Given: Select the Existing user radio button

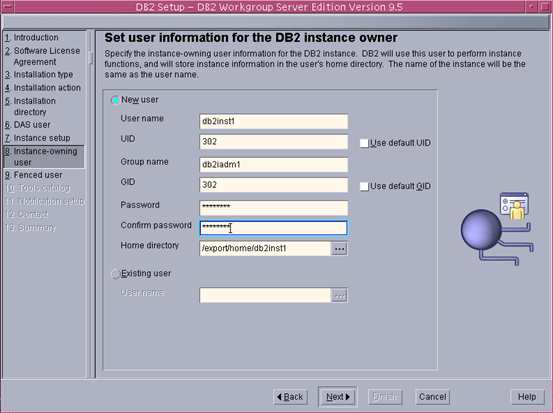Looking at the screenshot, I should tap(116, 274).
